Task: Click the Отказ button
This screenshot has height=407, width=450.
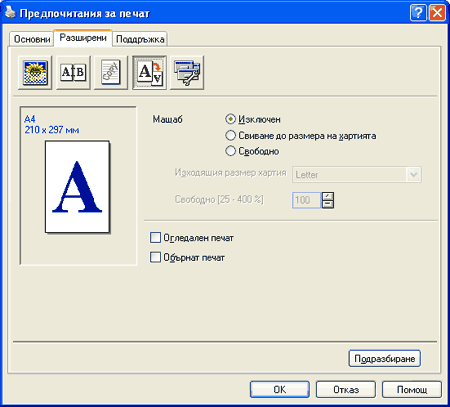Action: point(346,389)
